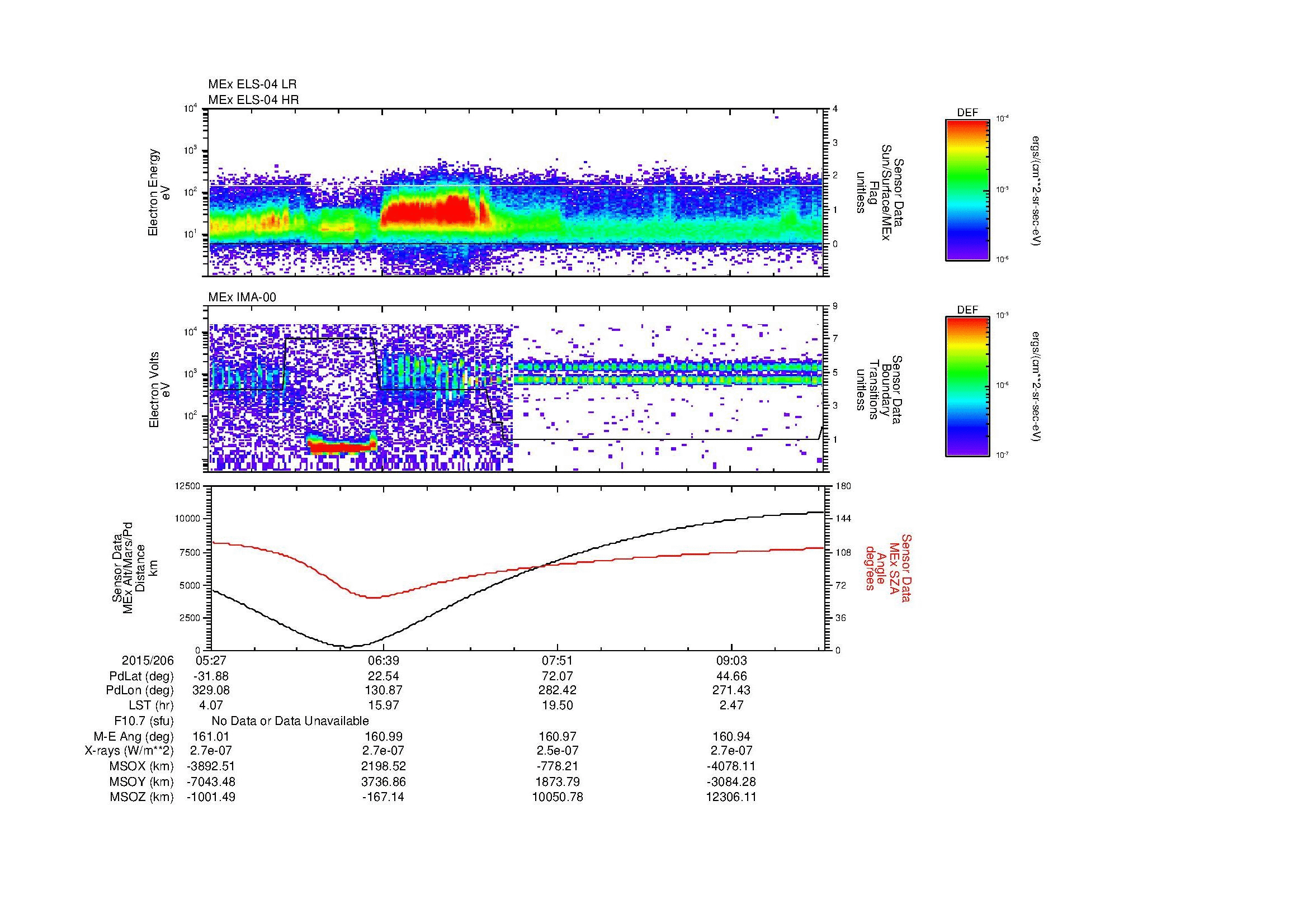This screenshot has width=1308, height=924.
Task: Click the PdLon value 329.08
Action: coord(211,690)
